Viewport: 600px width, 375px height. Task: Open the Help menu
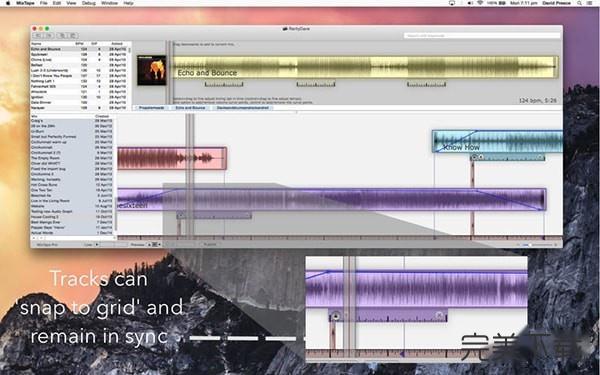(129, 3)
